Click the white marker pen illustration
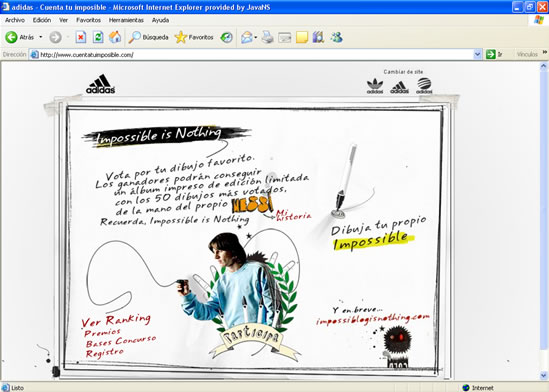 click(346, 179)
